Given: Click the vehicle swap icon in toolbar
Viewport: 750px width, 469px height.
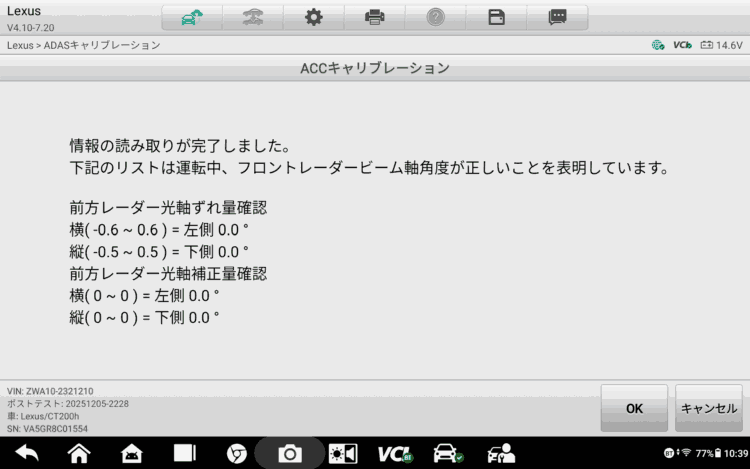Looking at the screenshot, I should tap(252, 17).
